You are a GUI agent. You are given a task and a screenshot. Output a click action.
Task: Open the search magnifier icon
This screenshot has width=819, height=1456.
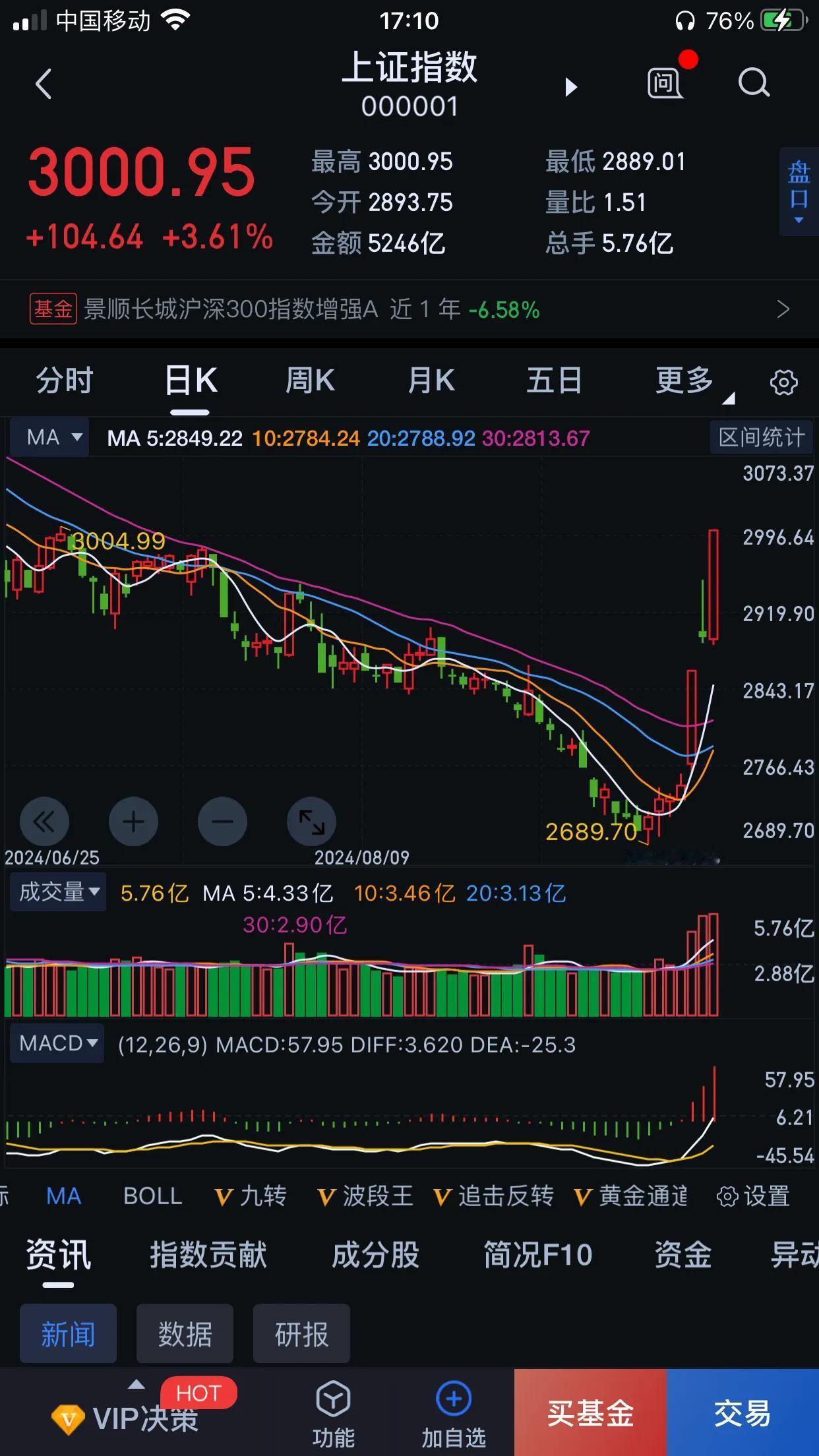coord(754,83)
